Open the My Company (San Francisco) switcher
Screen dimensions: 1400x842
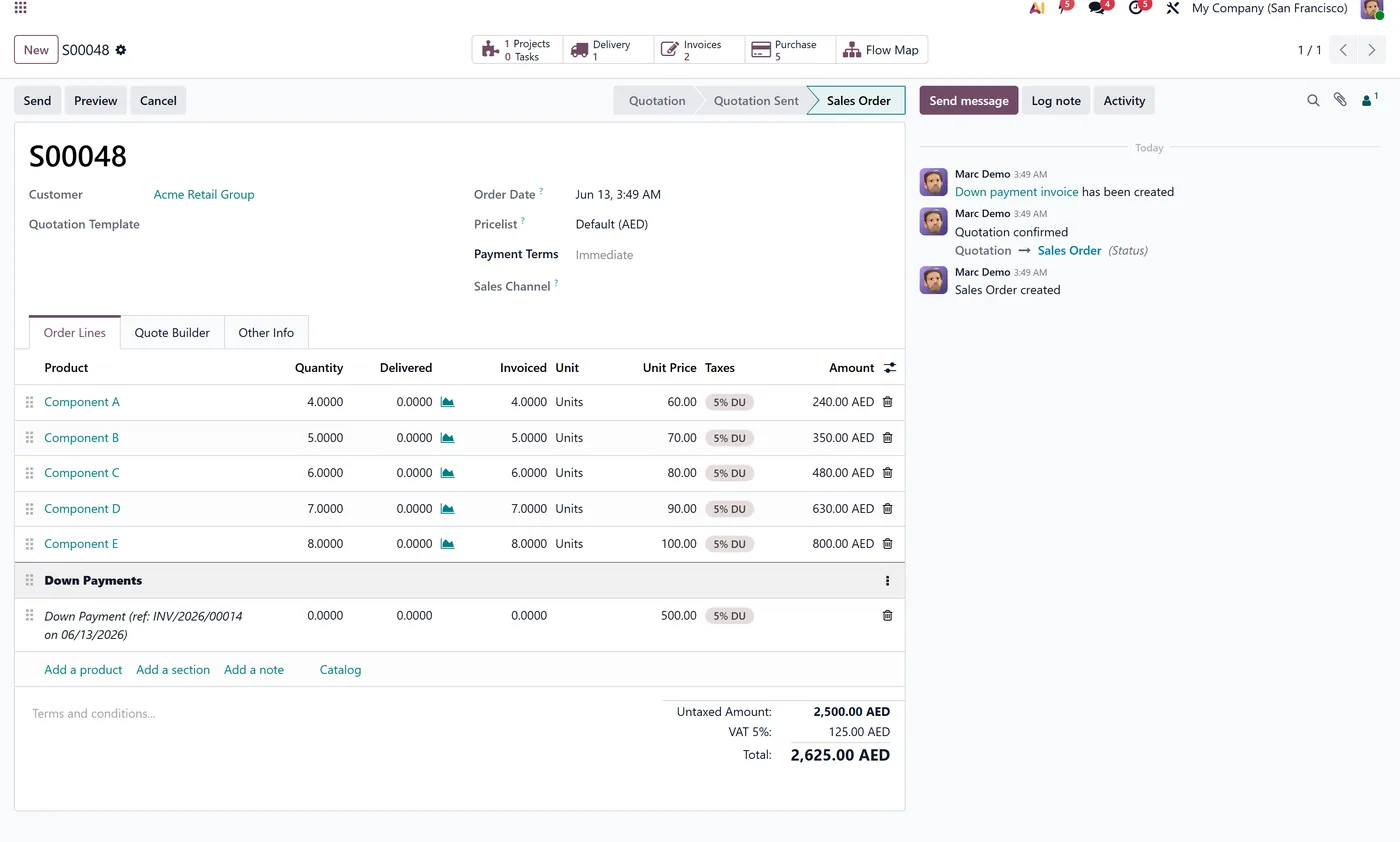[x=1269, y=8]
